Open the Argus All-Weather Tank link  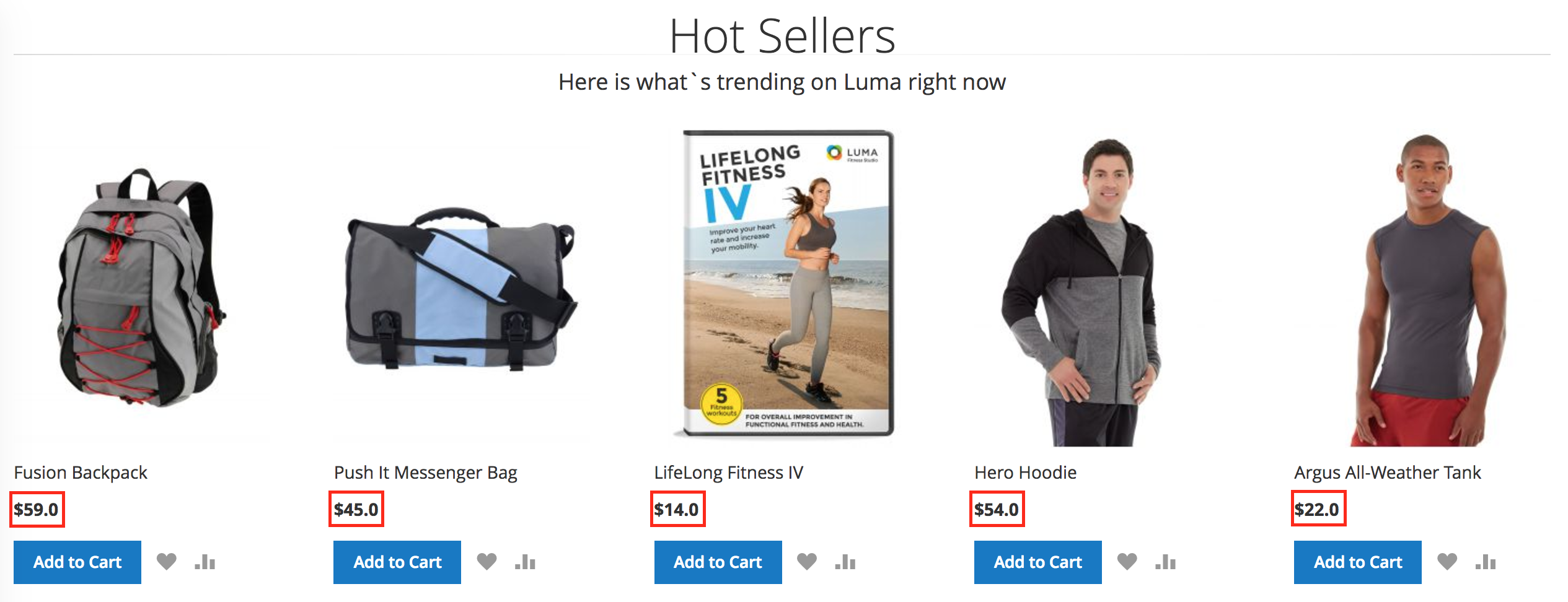pyautogui.click(x=1387, y=473)
